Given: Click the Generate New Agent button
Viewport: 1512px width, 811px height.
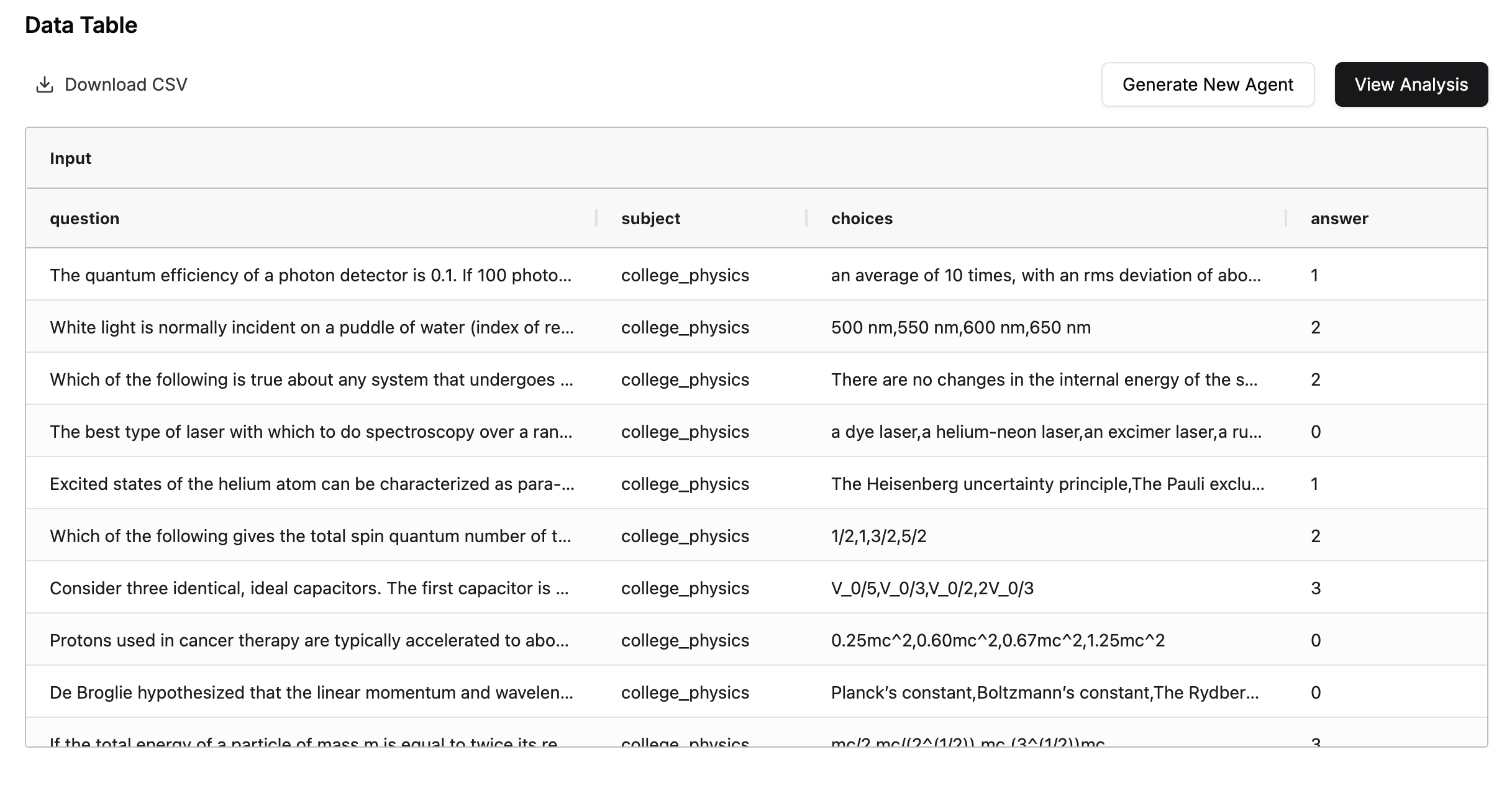Looking at the screenshot, I should click(1208, 84).
